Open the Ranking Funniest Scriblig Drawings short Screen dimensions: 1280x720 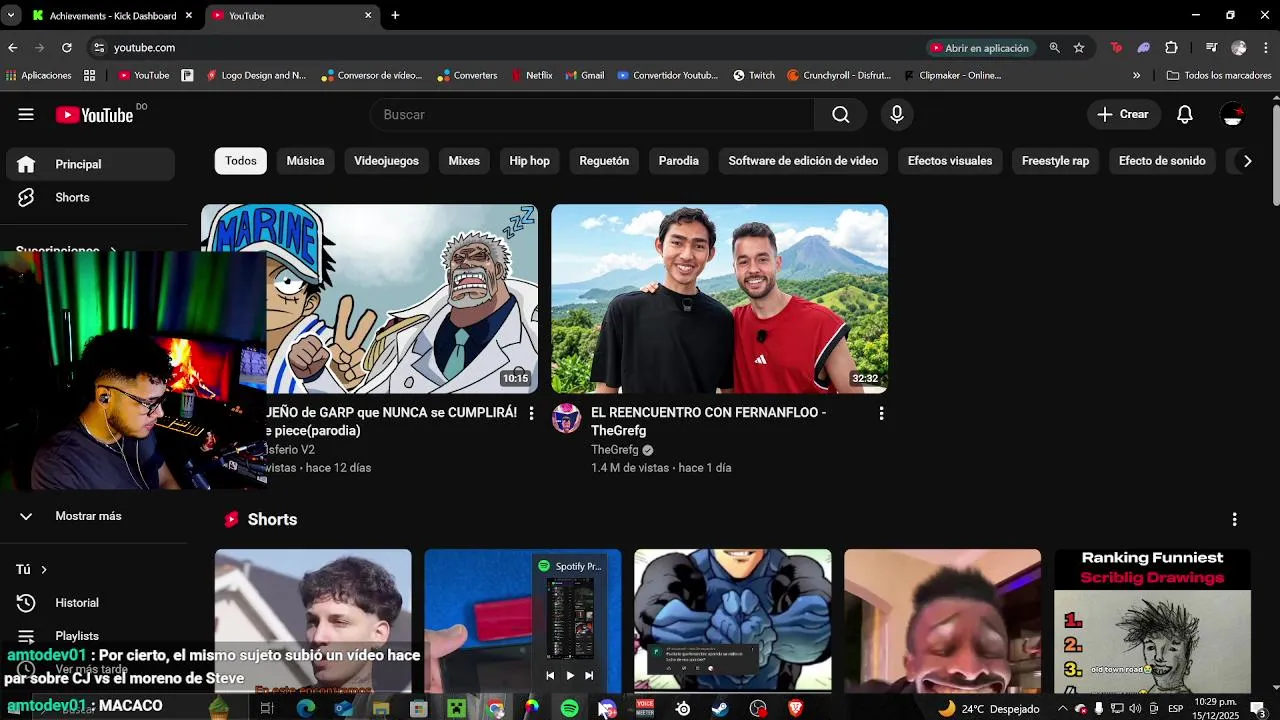(1152, 620)
